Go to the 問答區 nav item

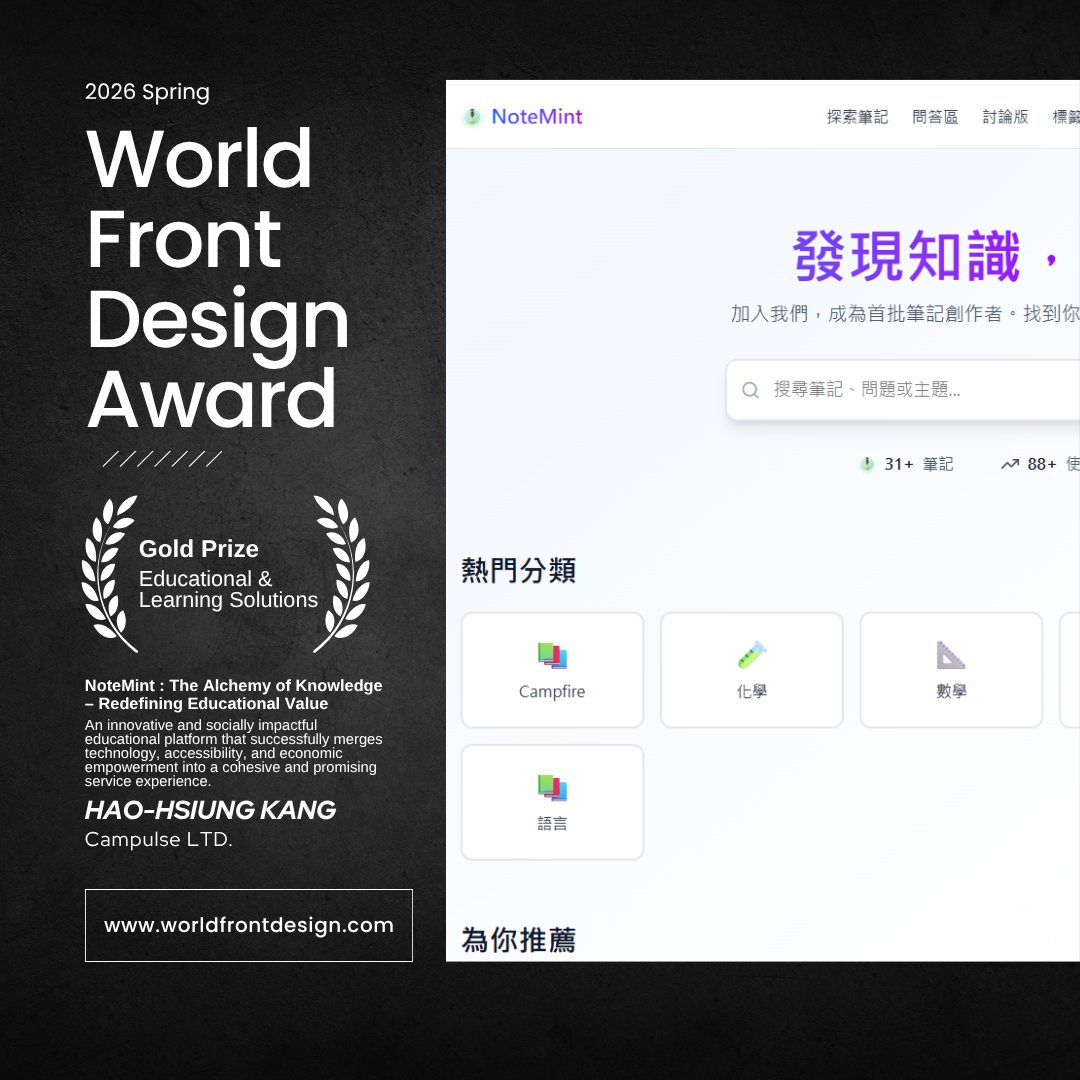(935, 117)
